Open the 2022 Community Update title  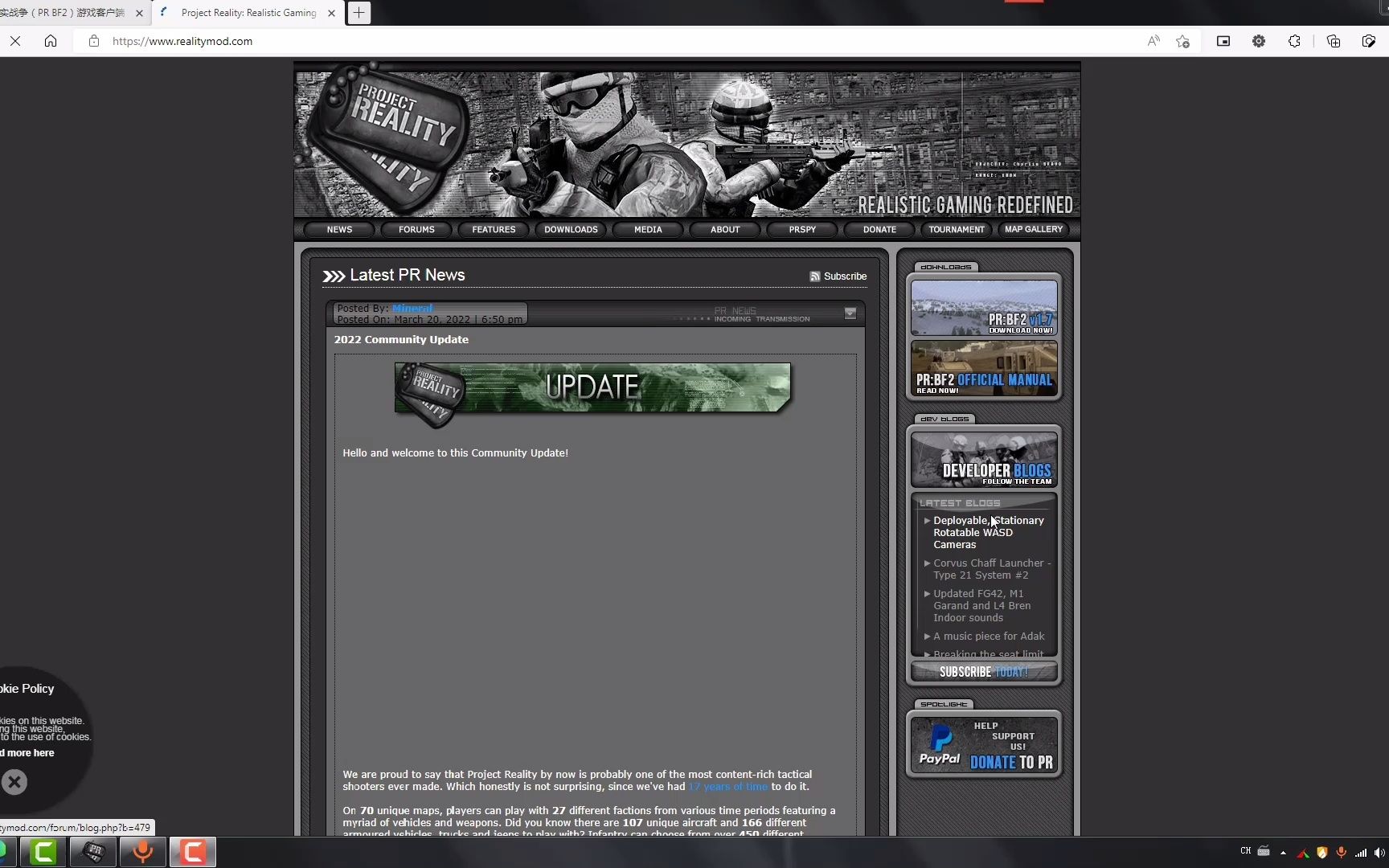[401, 339]
